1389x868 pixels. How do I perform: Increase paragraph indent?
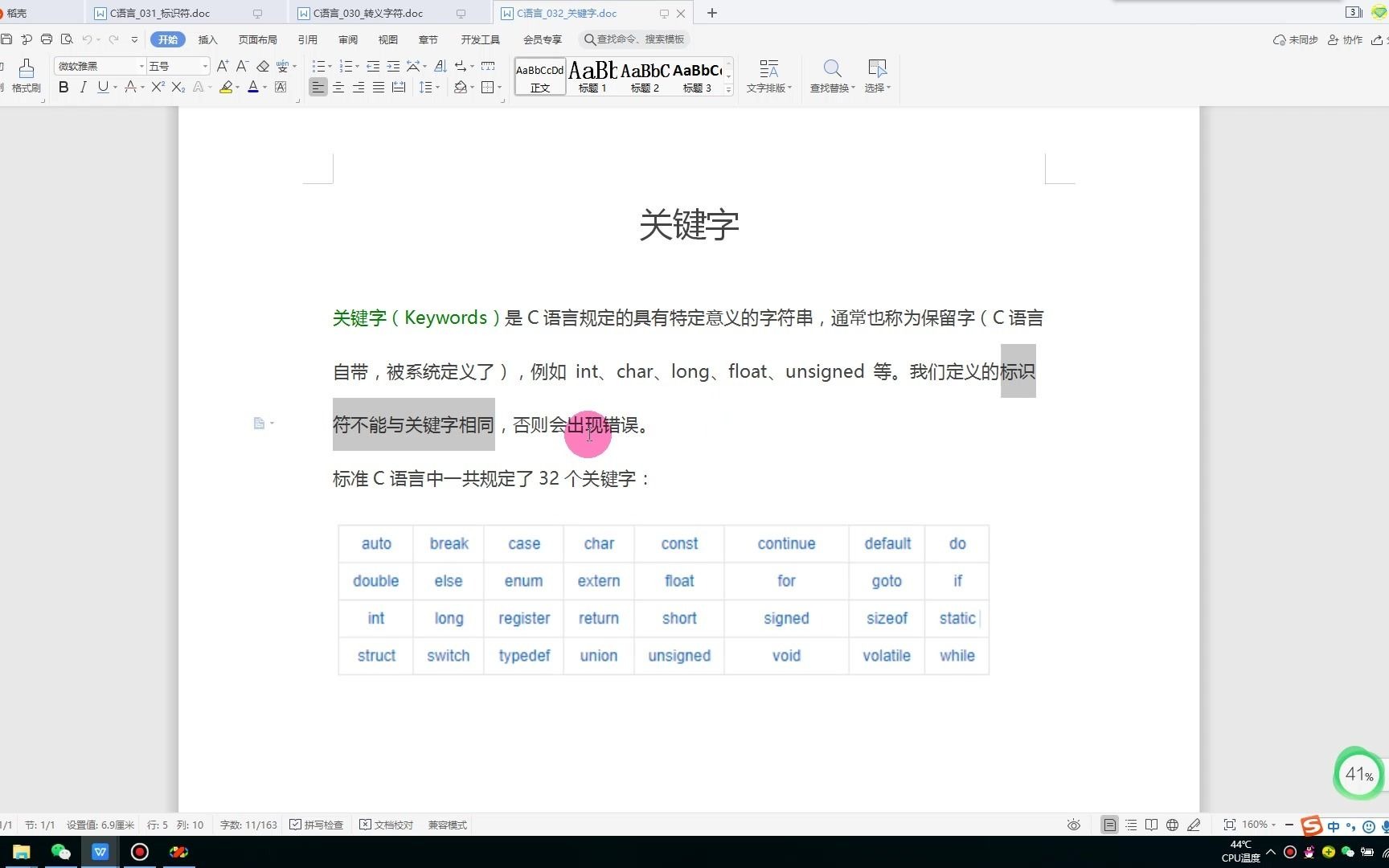tap(393, 66)
